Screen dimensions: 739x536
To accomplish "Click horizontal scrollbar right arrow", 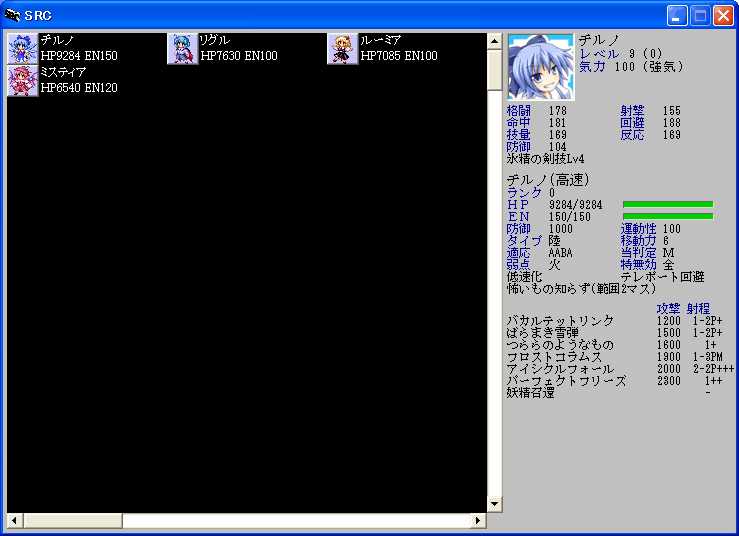I will coord(478,520).
